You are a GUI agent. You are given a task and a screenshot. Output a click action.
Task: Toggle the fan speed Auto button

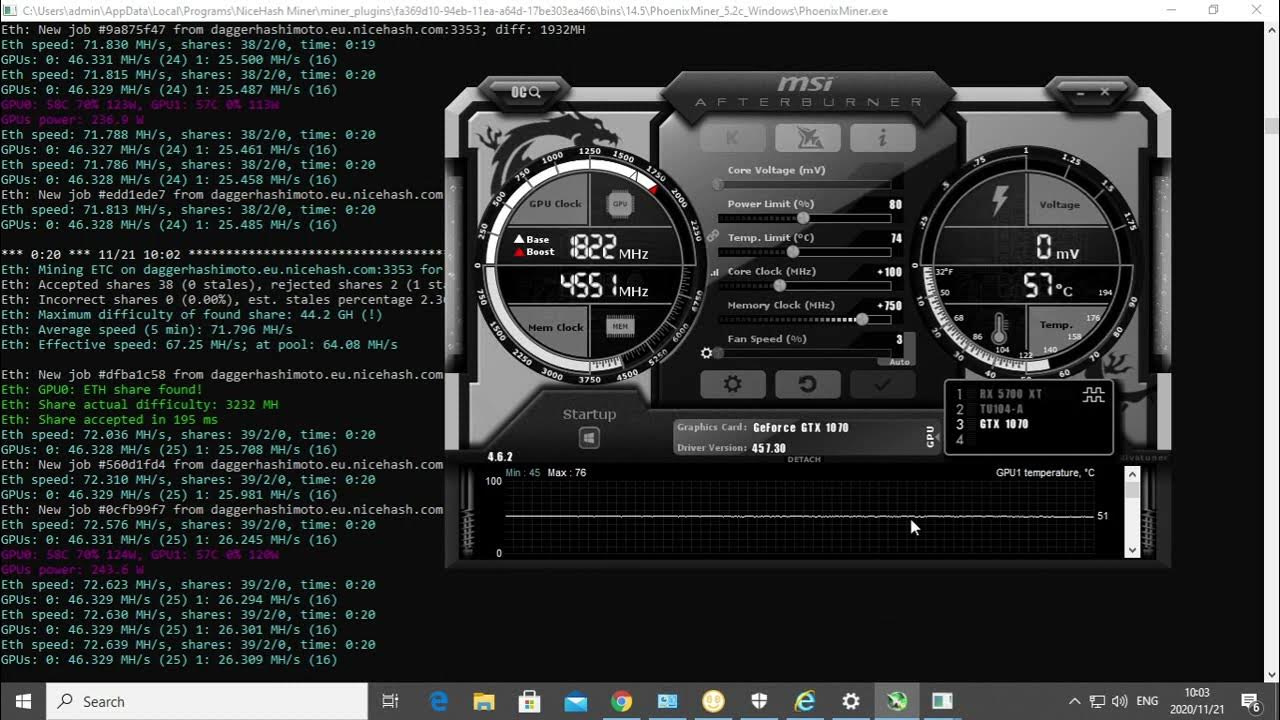coord(899,361)
